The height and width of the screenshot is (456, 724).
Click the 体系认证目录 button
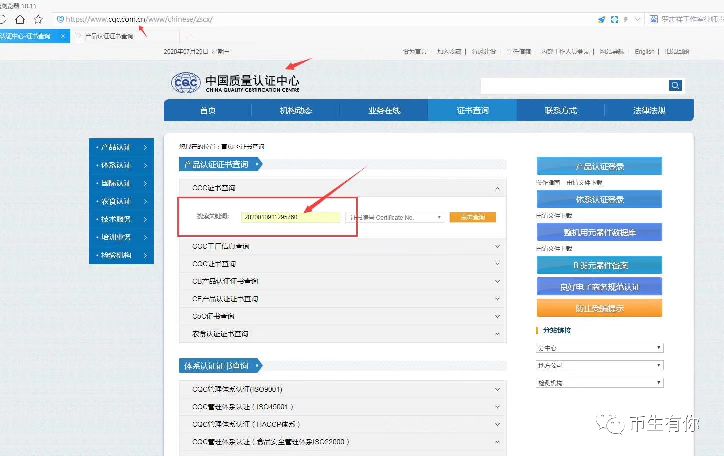[599, 199]
